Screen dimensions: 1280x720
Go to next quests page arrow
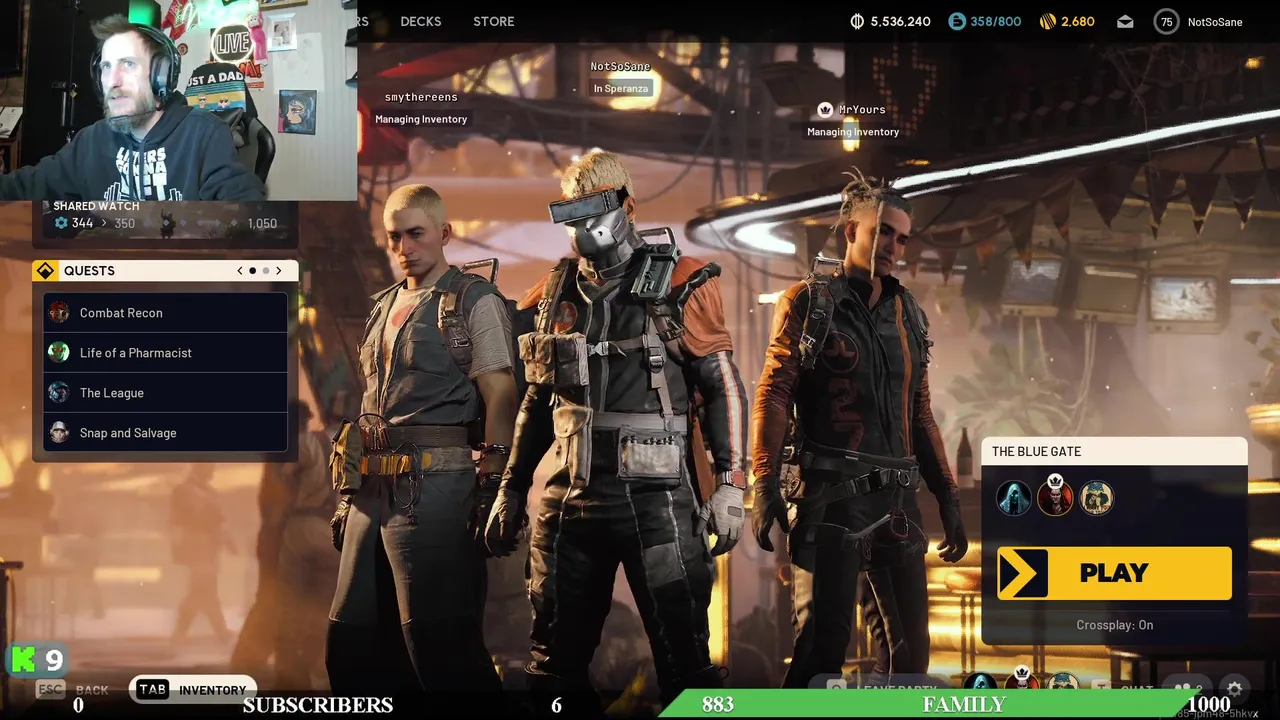tap(279, 271)
